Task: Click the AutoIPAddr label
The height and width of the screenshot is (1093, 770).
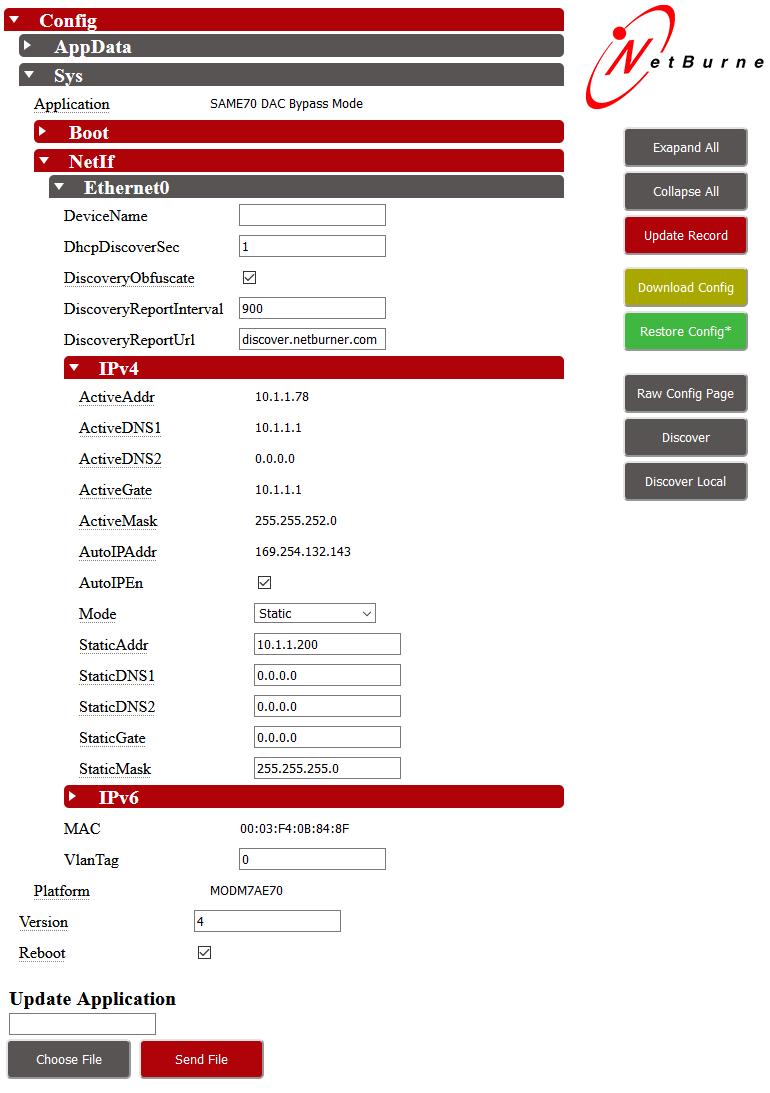Action: 118,552
